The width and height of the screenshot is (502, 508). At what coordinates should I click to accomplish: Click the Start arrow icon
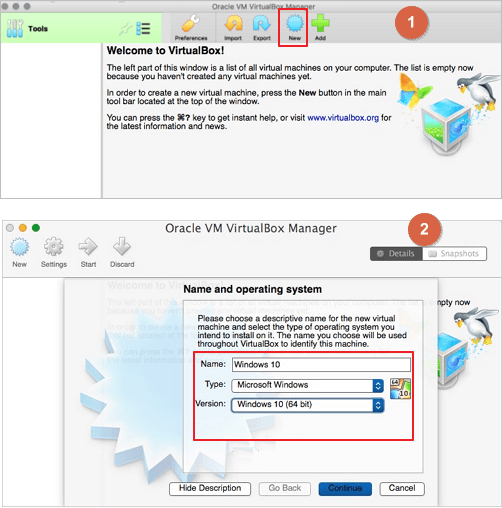click(88, 253)
